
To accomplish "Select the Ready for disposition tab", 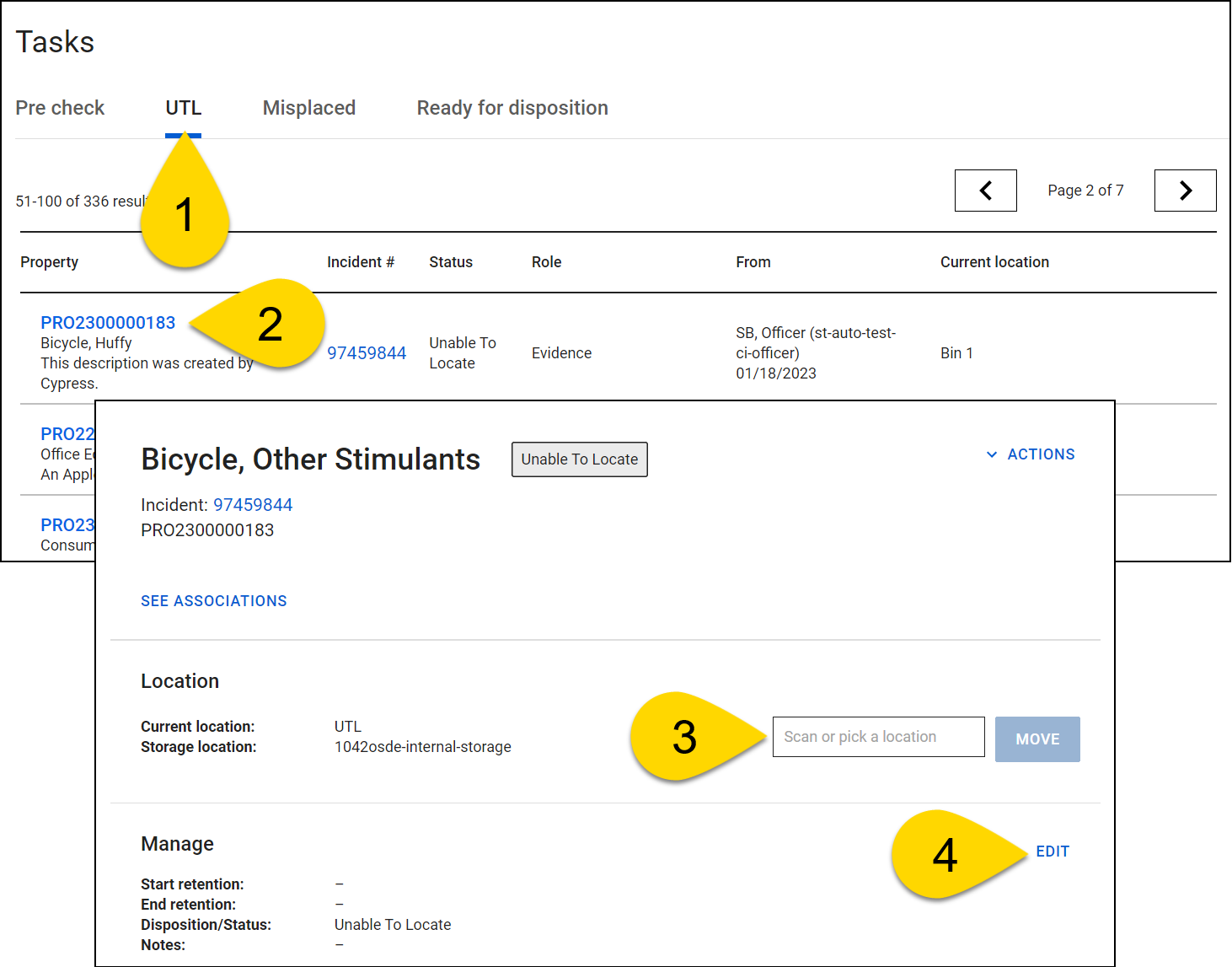I will tap(512, 108).
